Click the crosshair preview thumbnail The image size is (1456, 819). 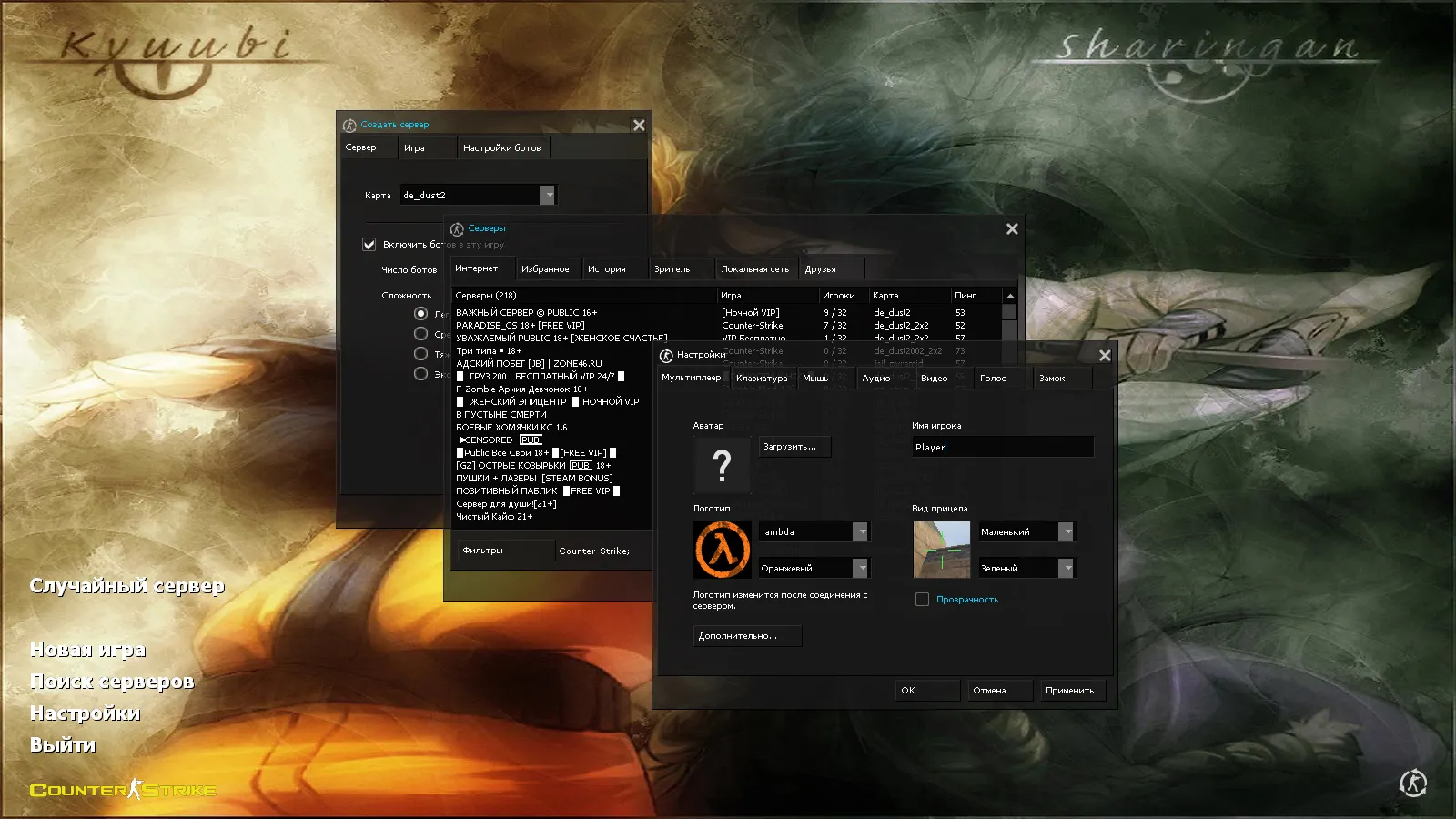point(941,550)
